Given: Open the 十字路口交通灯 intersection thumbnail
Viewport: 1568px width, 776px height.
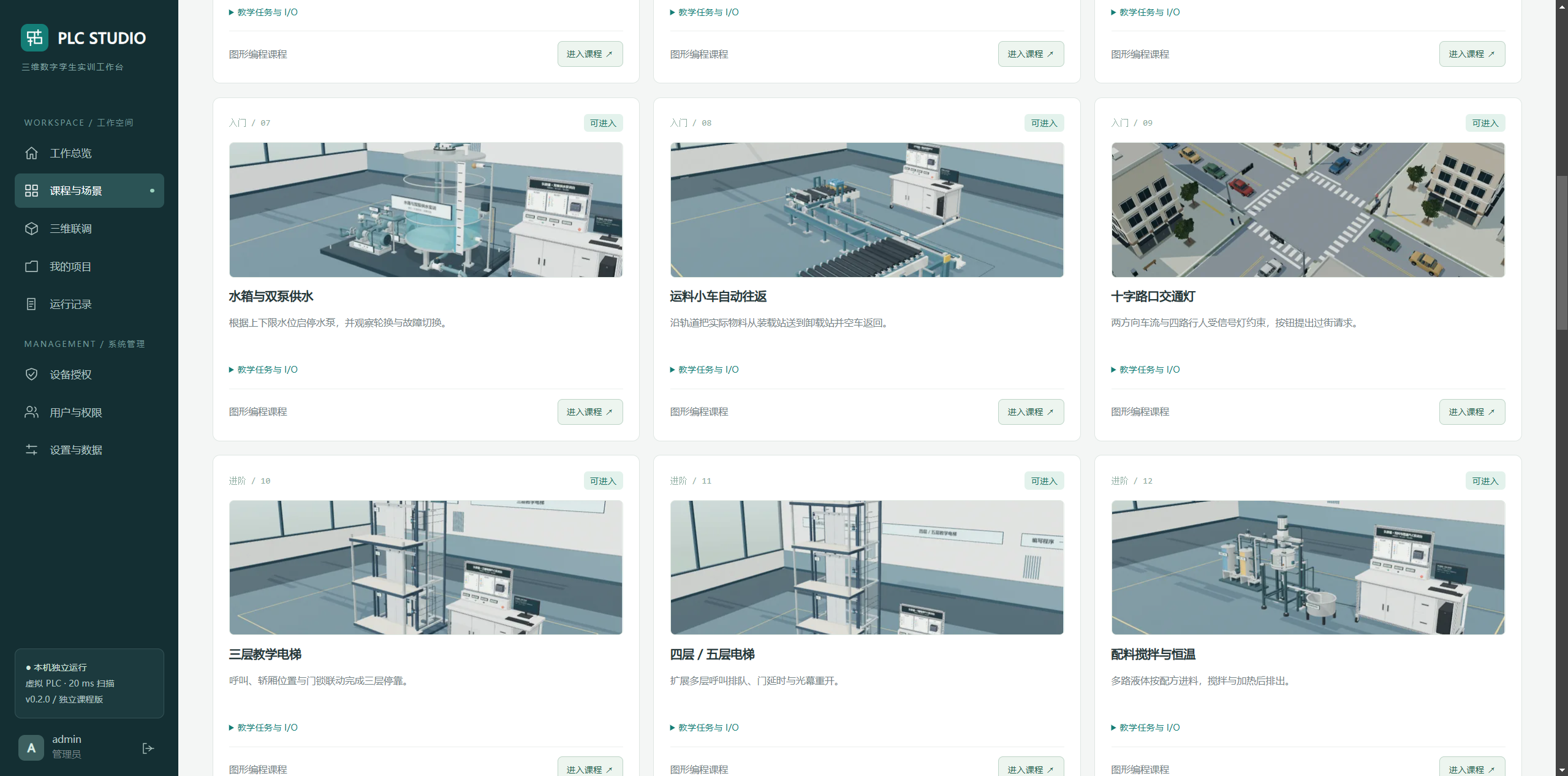Looking at the screenshot, I should coord(1308,210).
